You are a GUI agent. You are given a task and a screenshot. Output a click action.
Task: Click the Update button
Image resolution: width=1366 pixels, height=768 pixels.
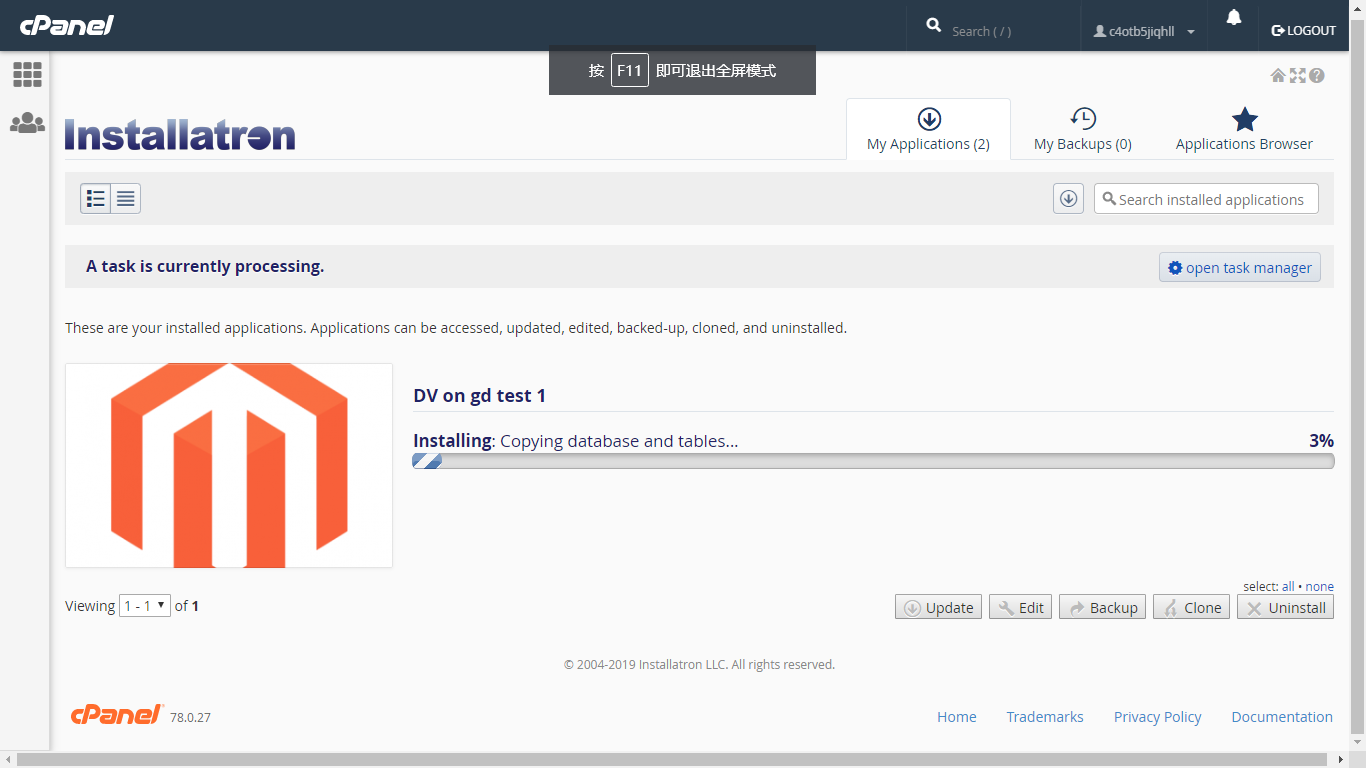point(938,607)
